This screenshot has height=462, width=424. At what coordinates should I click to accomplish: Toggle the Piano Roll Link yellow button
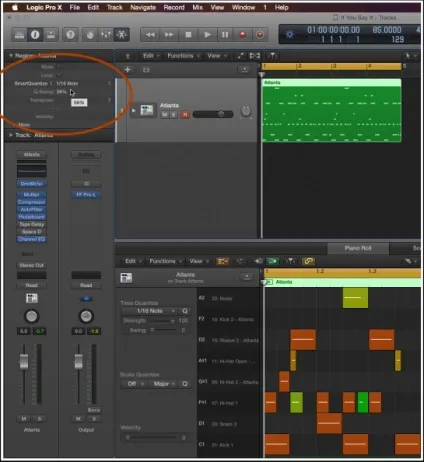[308, 261]
